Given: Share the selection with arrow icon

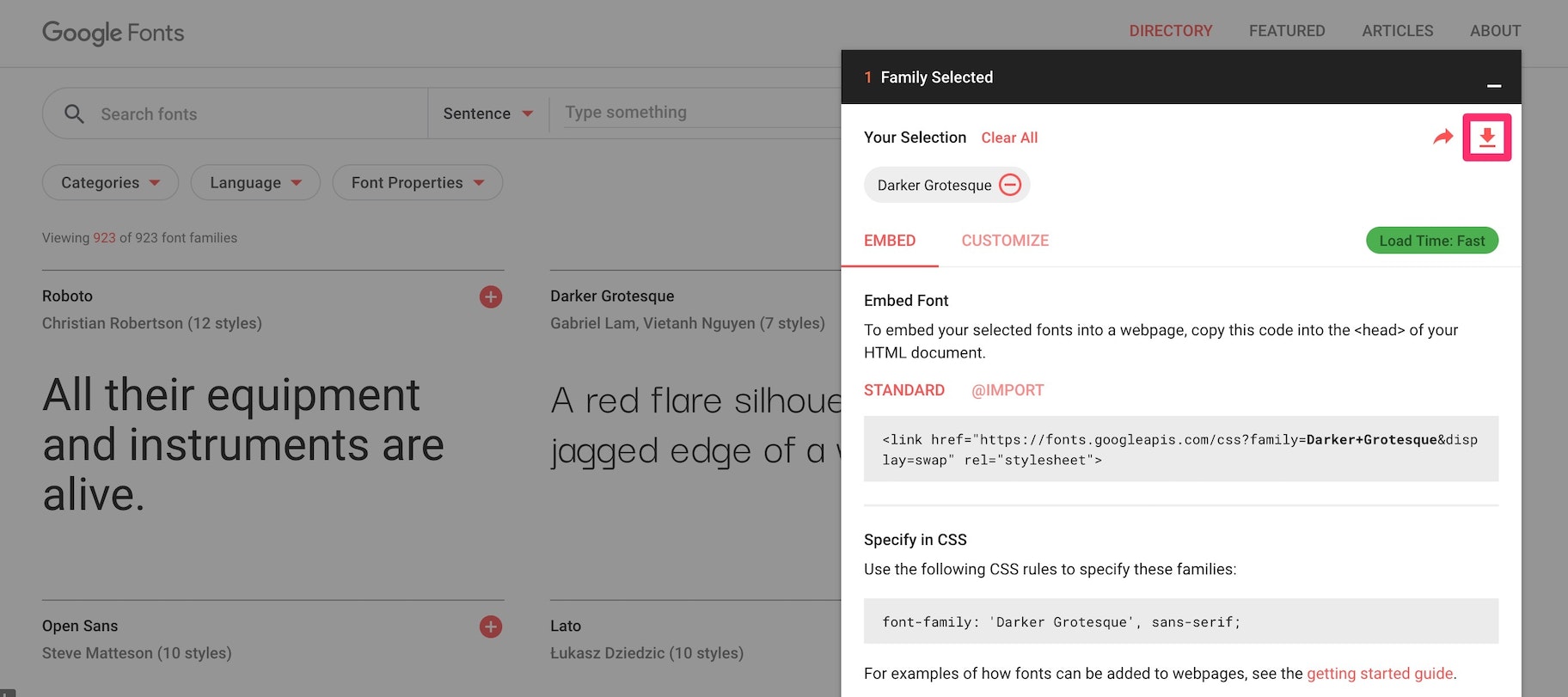Looking at the screenshot, I should coord(1442,138).
